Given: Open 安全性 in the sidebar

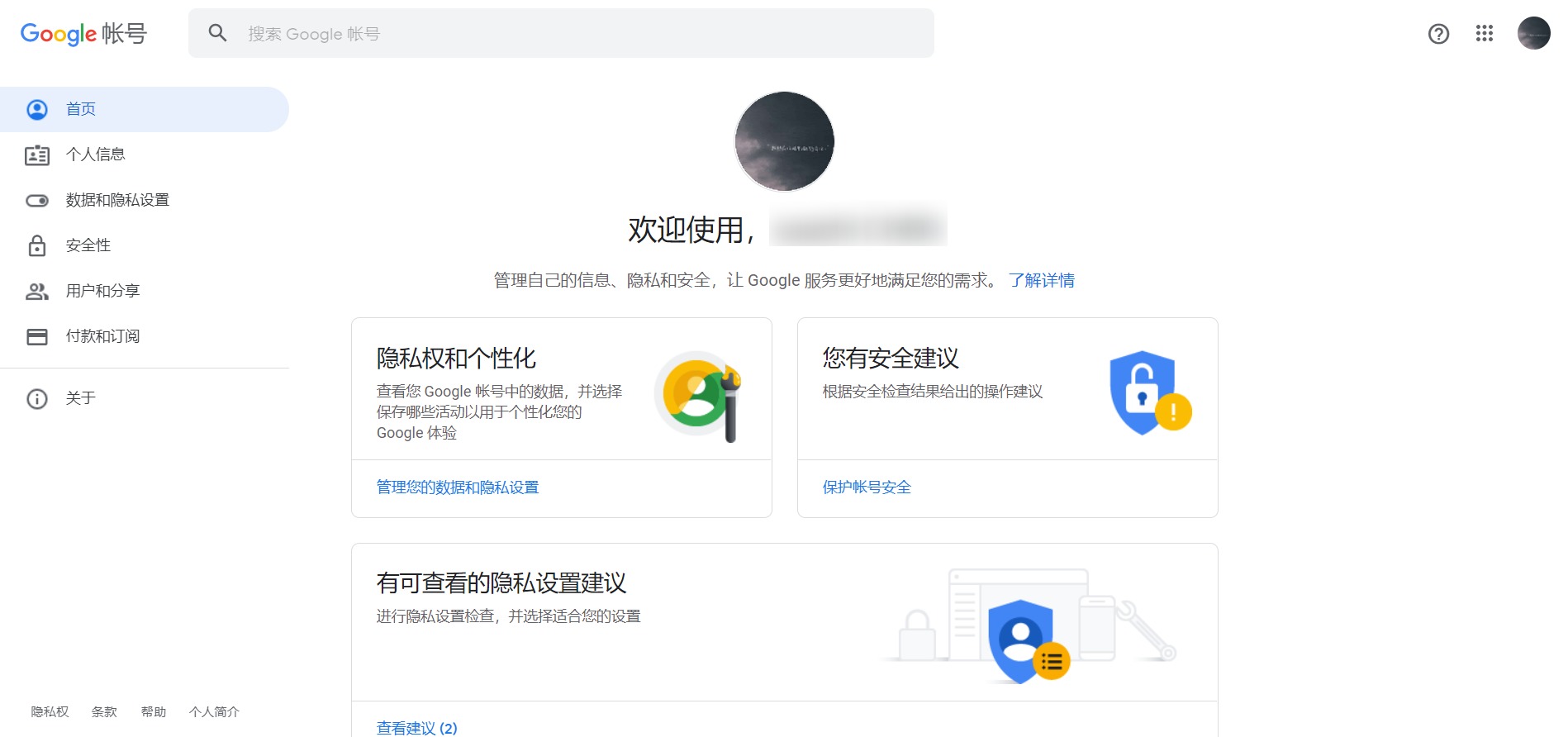Looking at the screenshot, I should pyautogui.click(x=145, y=245).
